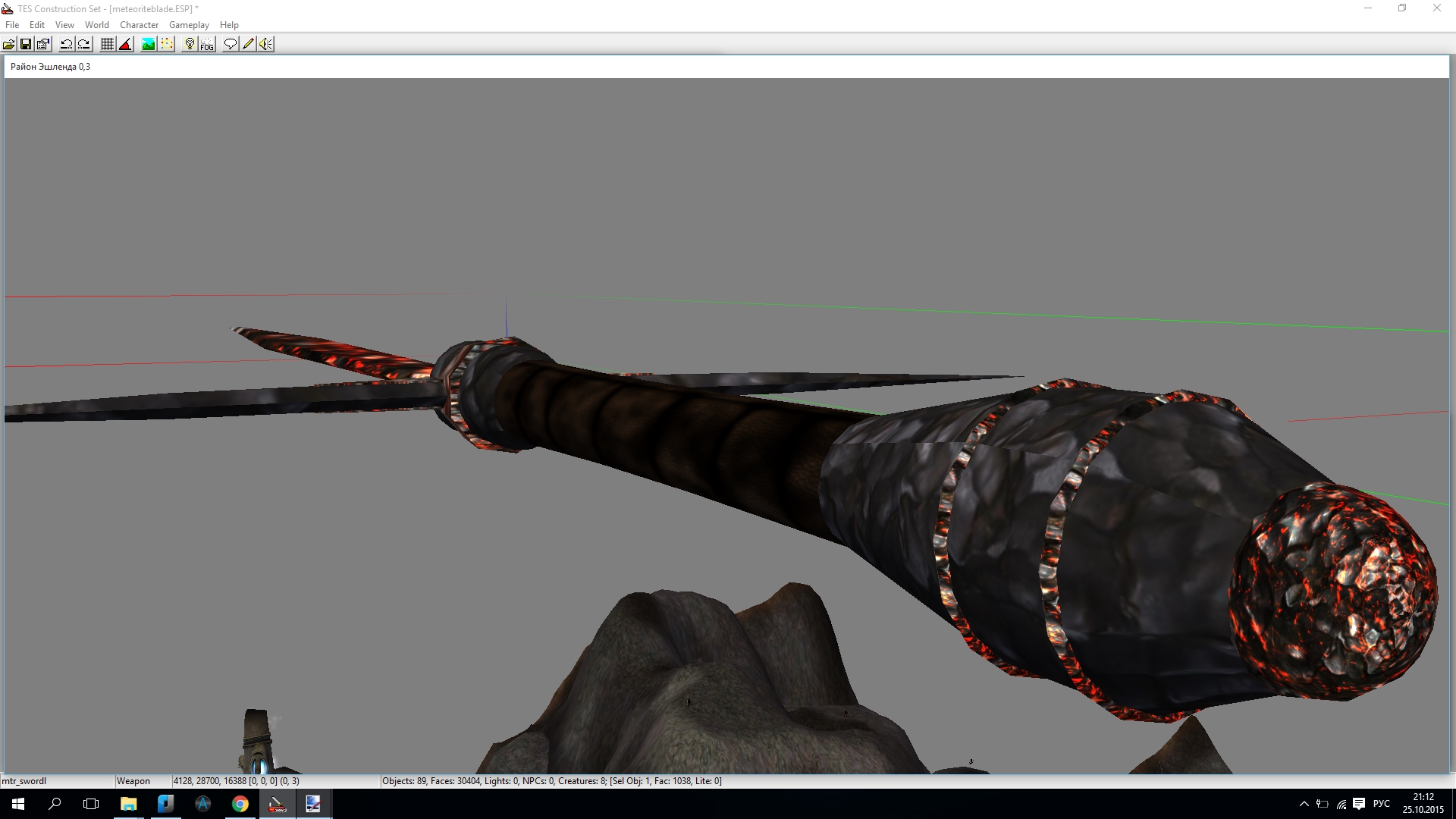Image resolution: width=1456 pixels, height=819 pixels.
Task: Open the Preferences toolbar icon
Action: point(43,44)
